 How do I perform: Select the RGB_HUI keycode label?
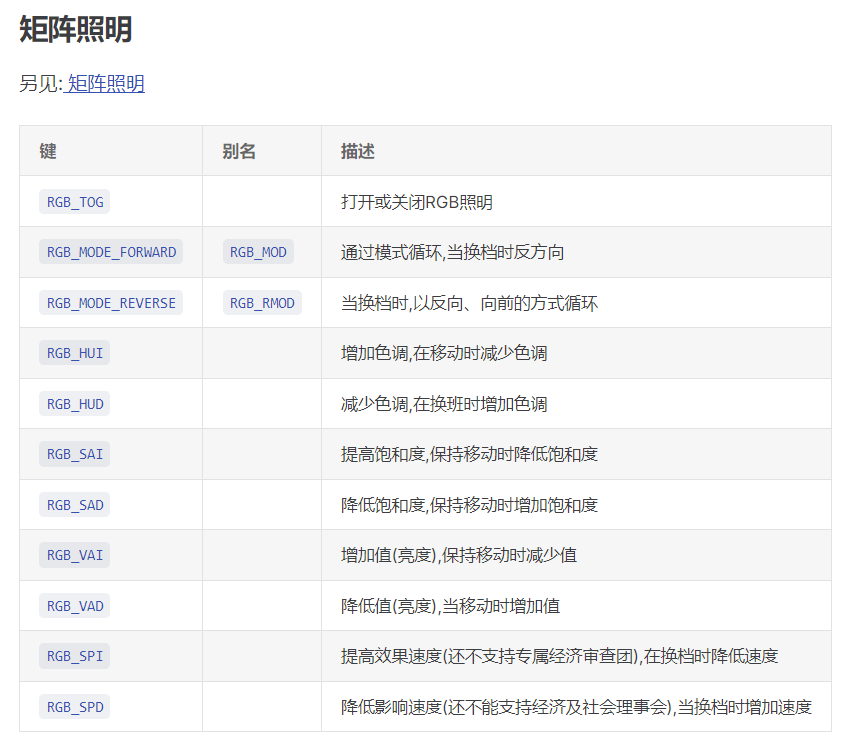(x=75, y=353)
